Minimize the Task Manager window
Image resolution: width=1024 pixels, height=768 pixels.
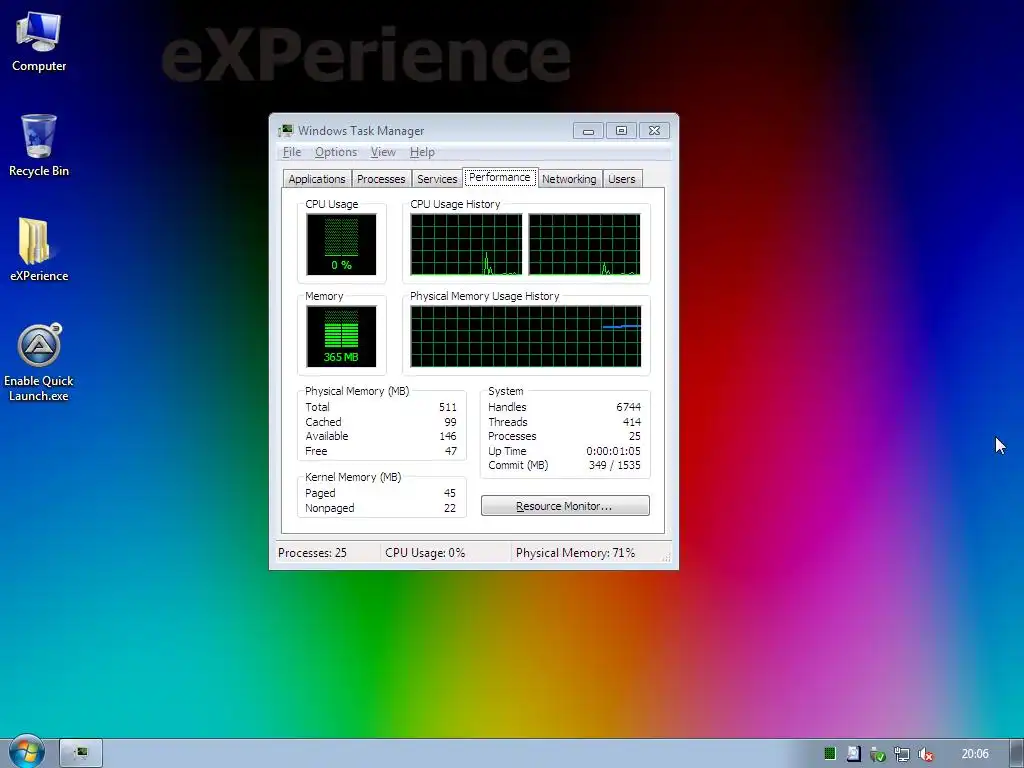[x=588, y=131]
